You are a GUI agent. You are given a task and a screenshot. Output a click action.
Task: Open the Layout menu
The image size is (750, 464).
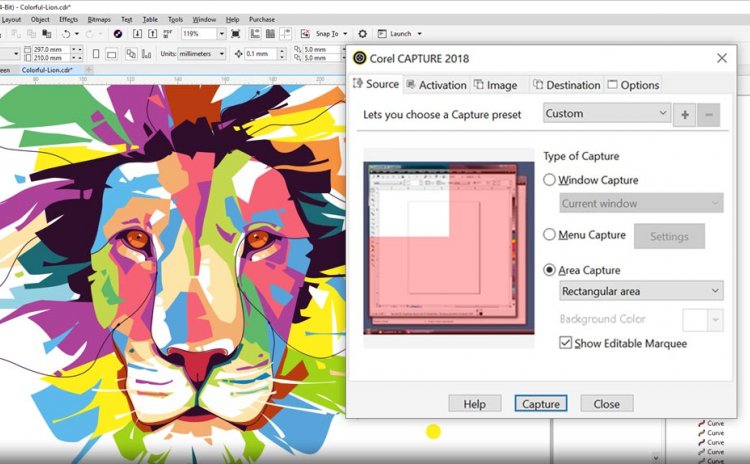11,20
